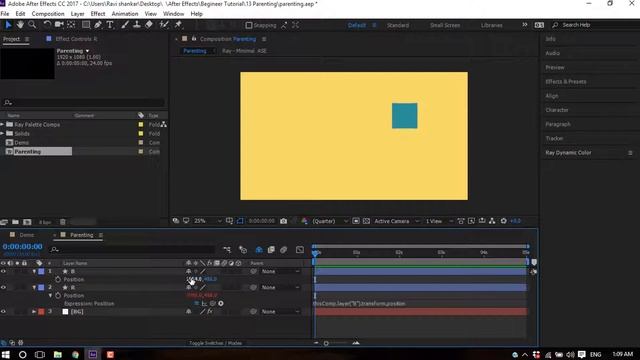The image size is (640, 360).
Task: Enable frame blending icon in timeline
Action: tap(271, 249)
